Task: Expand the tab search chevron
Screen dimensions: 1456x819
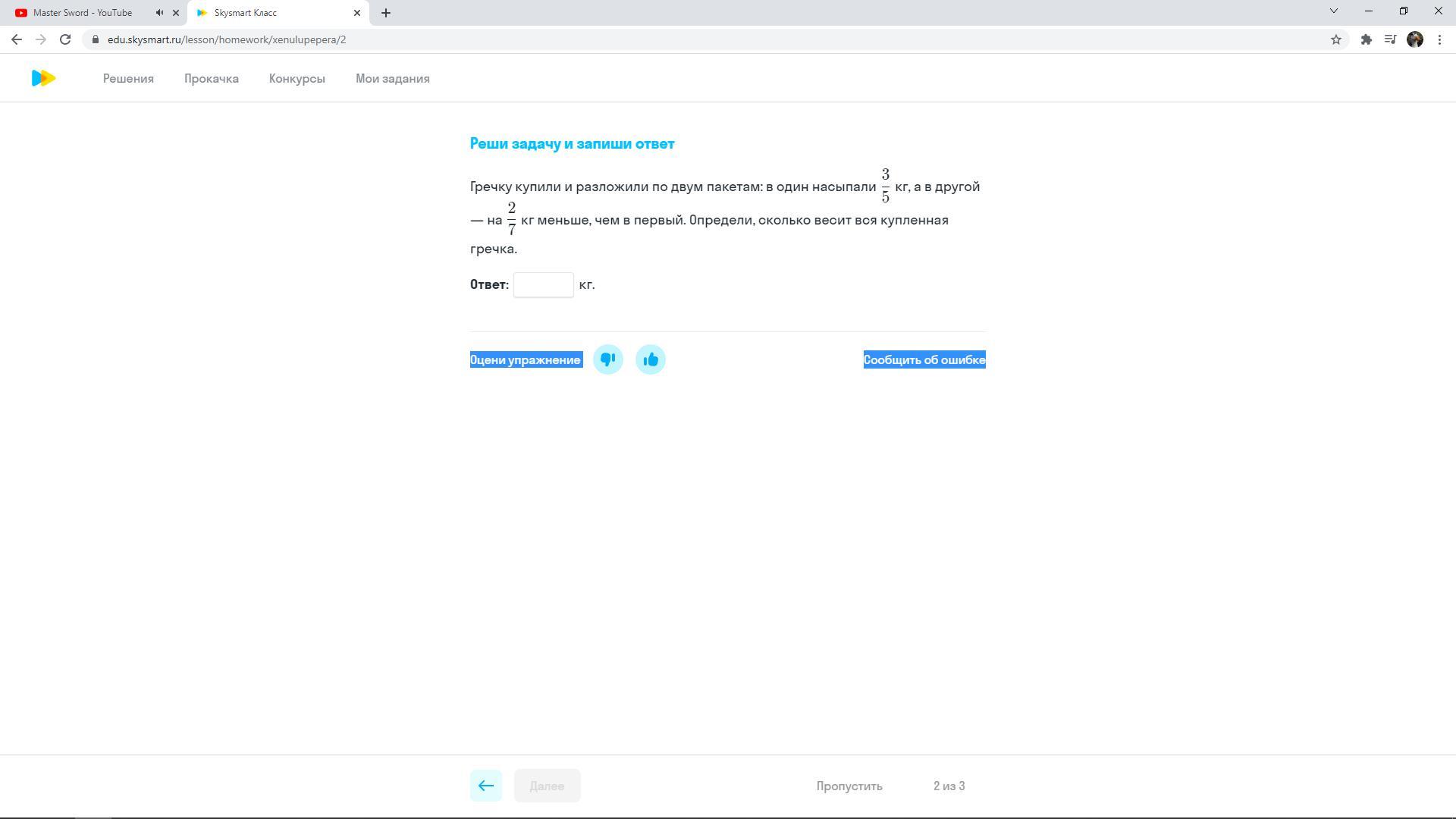Action: point(1333,11)
